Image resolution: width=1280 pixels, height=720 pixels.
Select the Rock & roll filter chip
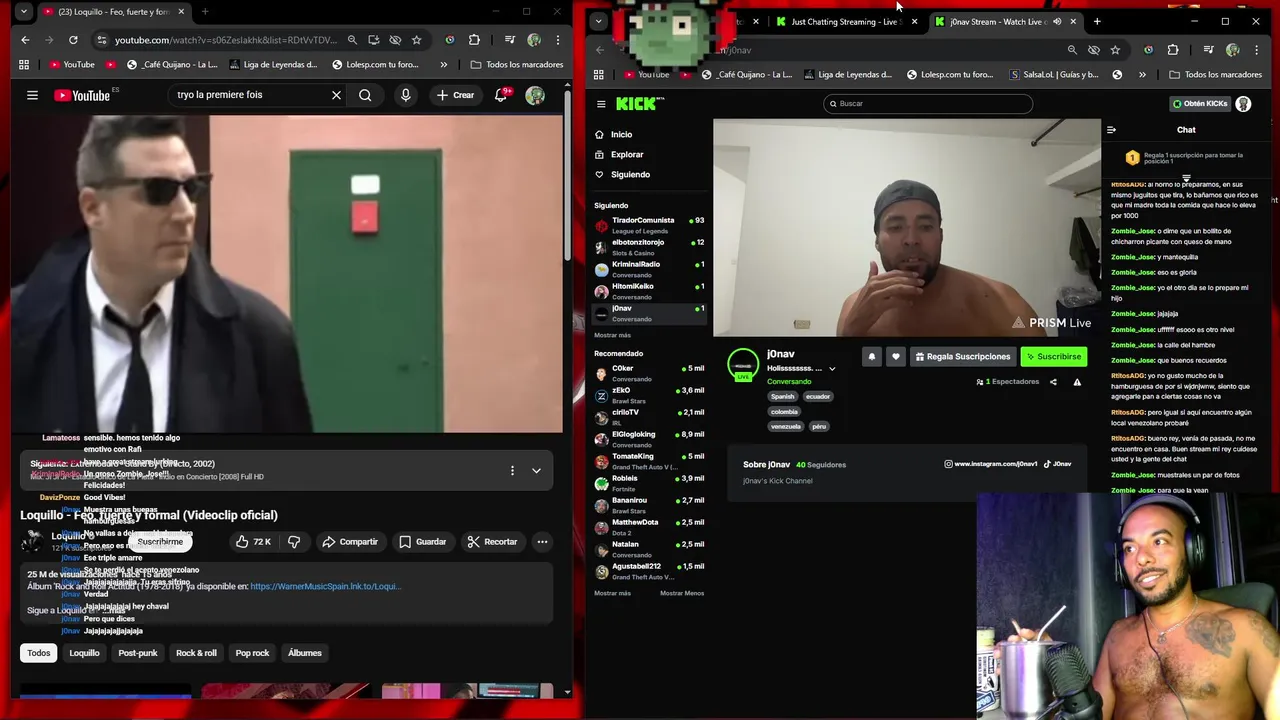(x=196, y=653)
